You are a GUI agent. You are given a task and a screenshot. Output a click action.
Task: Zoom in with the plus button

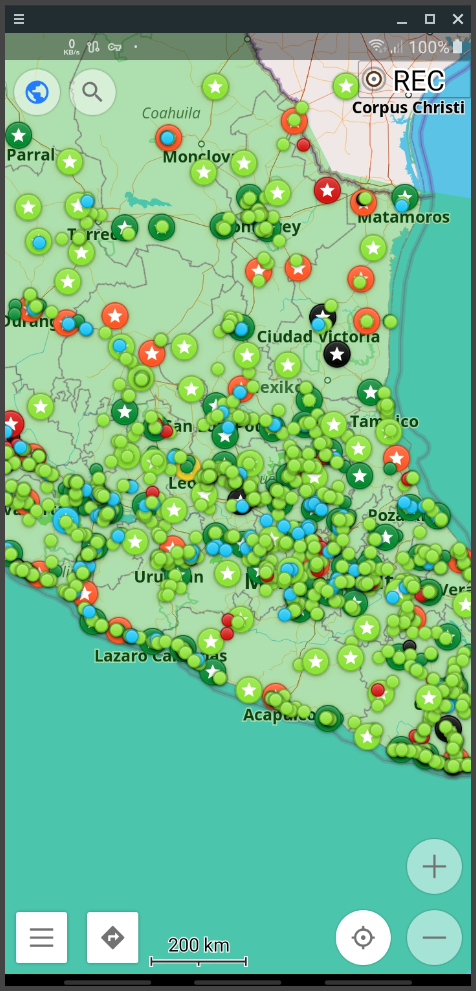(434, 866)
